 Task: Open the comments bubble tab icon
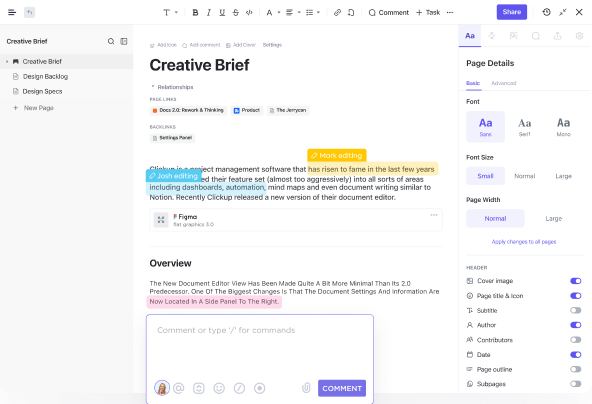tap(535, 36)
